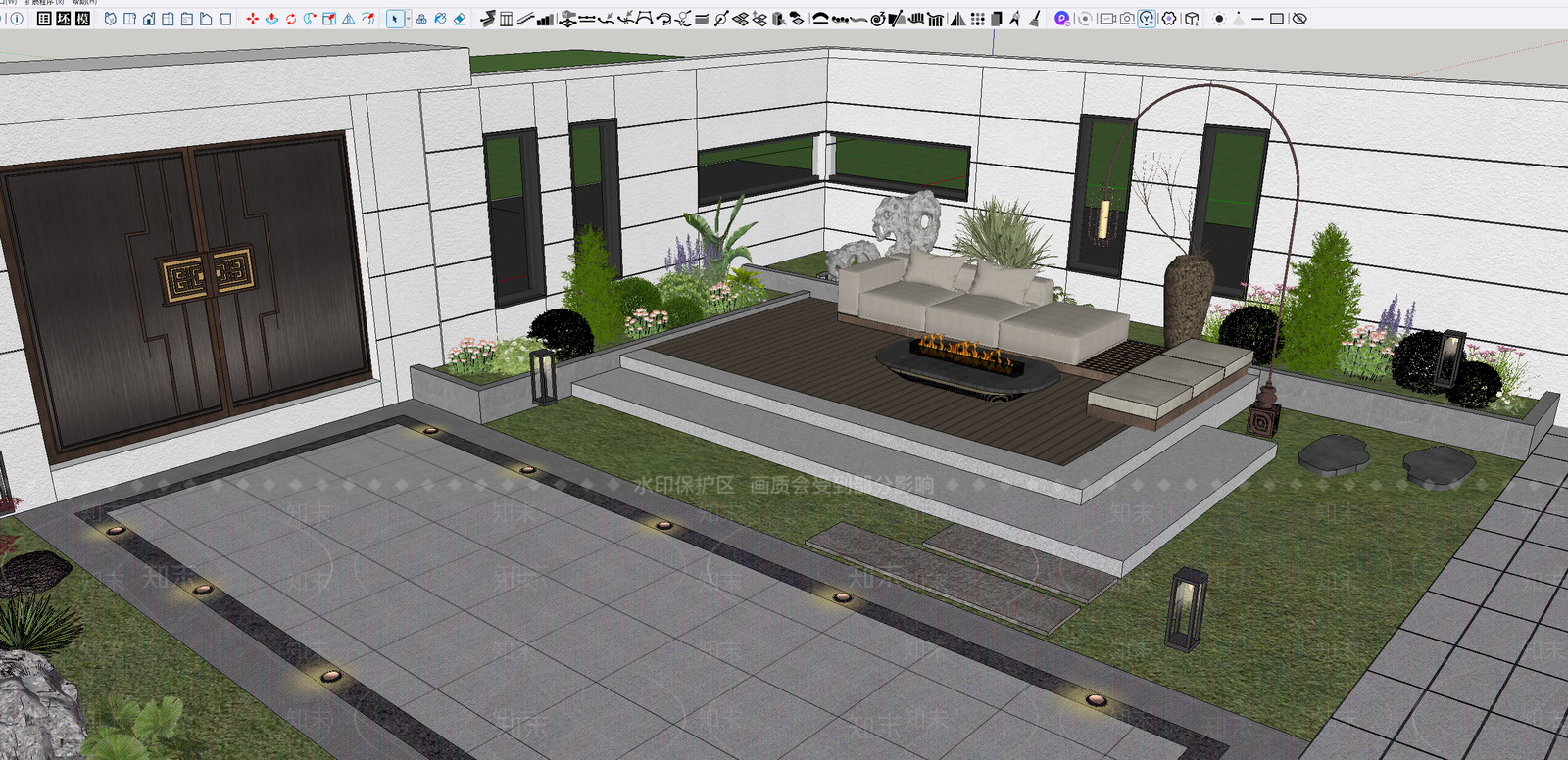
Task: Activate the red Rotate tool
Action: [291, 19]
